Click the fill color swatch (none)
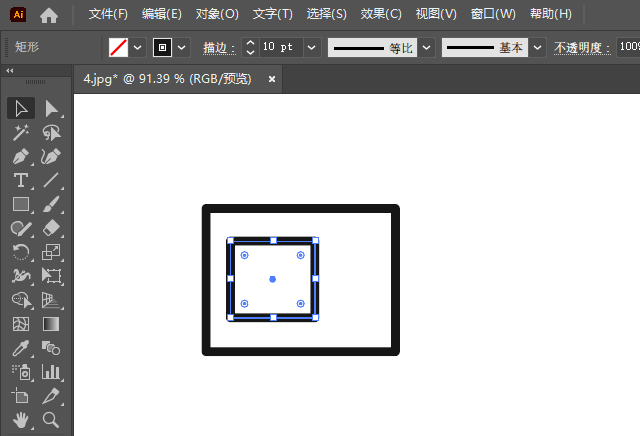The height and width of the screenshot is (436, 640). pyautogui.click(x=118, y=47)
